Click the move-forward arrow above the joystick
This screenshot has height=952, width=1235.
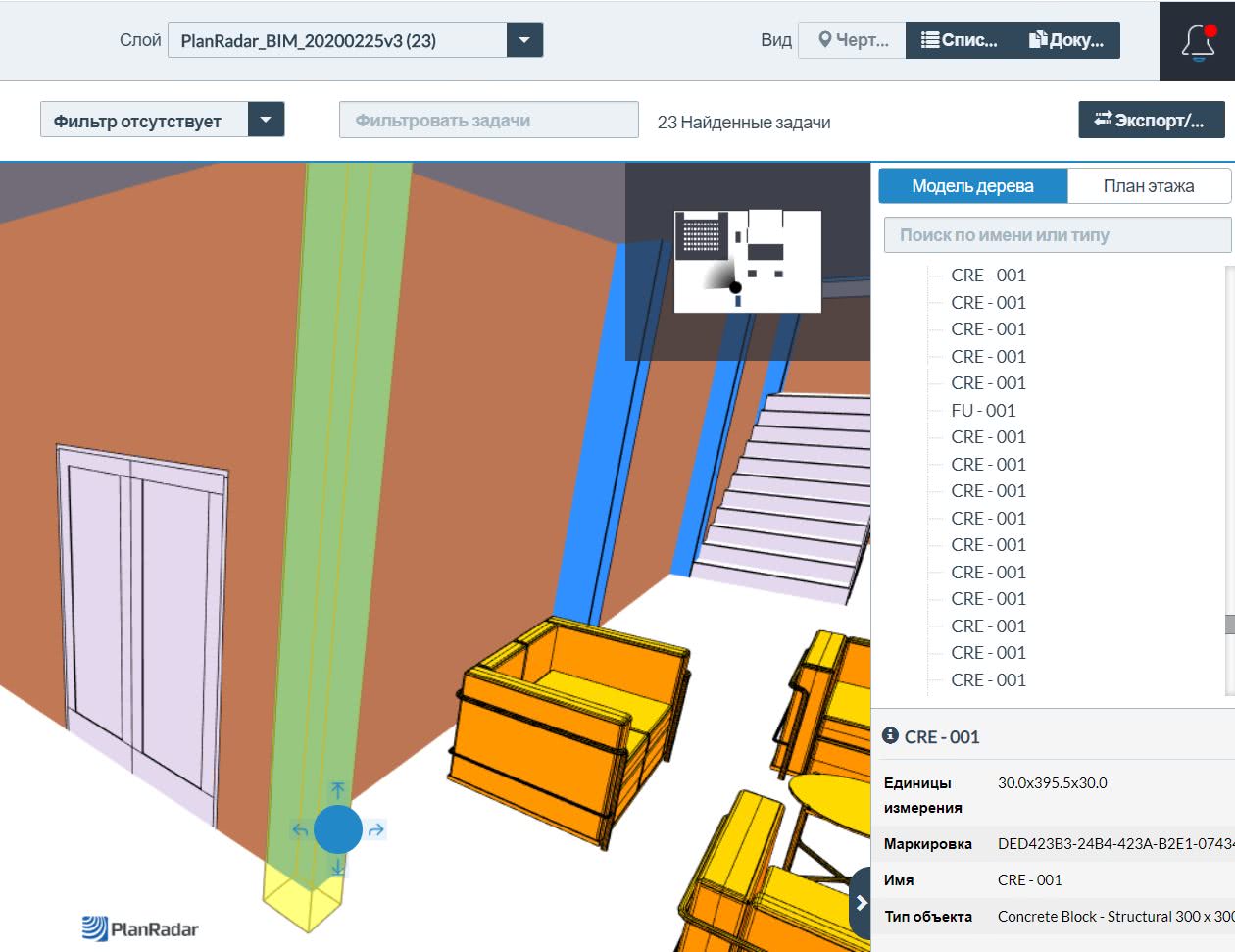[337, 790]
